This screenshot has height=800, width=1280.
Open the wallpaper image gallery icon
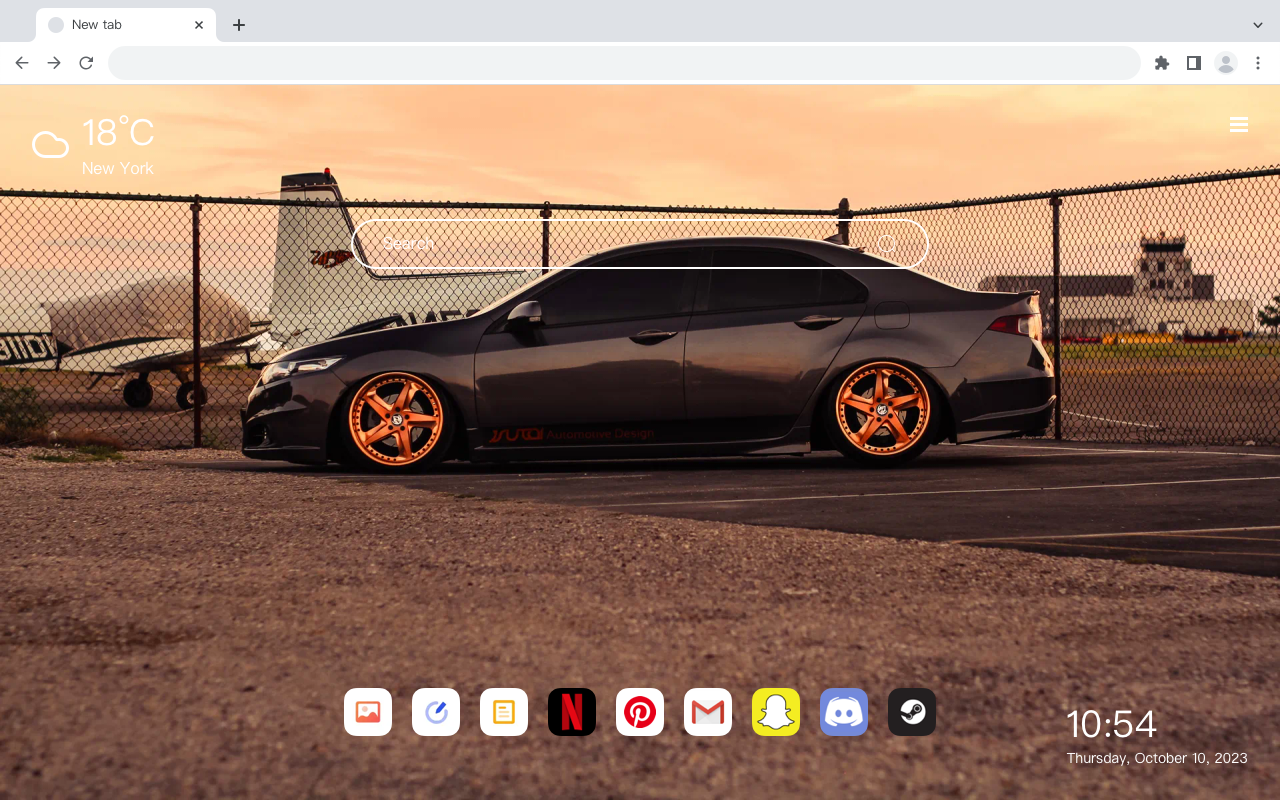pos(368,712)
